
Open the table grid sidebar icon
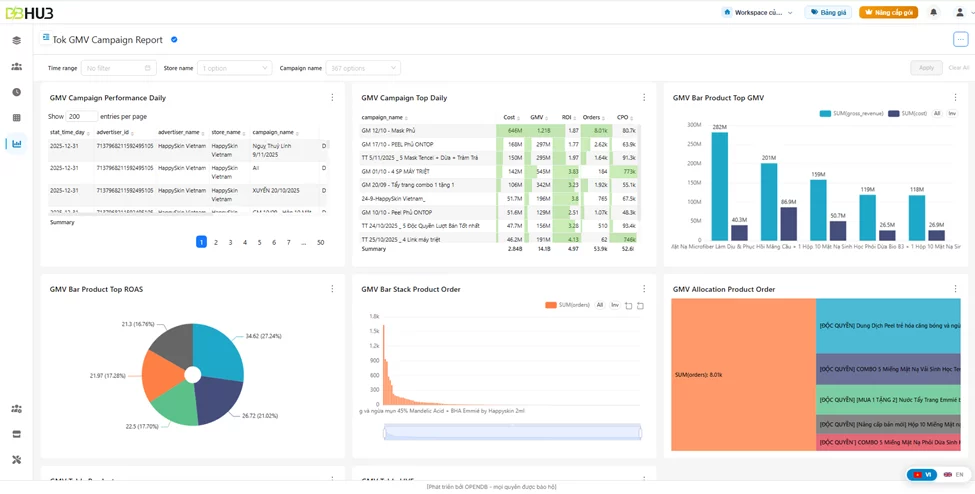17,118
